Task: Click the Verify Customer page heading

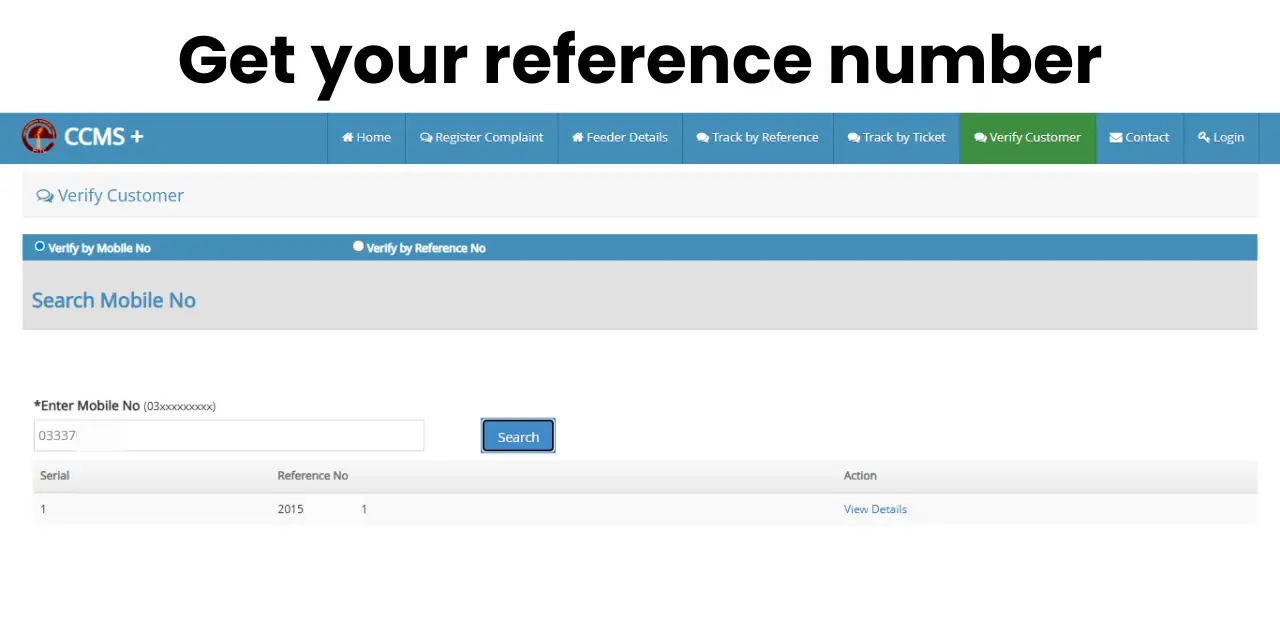Action: click(x=121, y=195)
